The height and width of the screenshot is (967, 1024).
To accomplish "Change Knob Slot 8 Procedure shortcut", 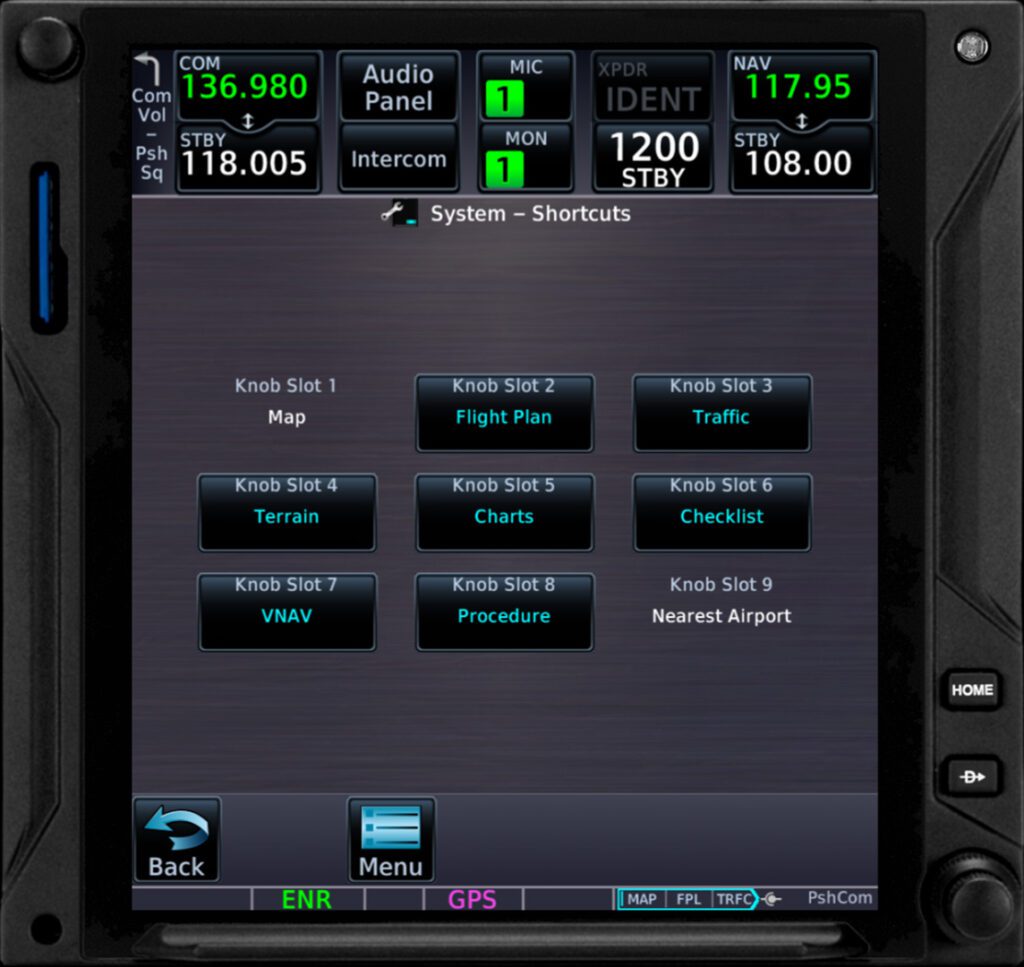I will pos(504,612).
